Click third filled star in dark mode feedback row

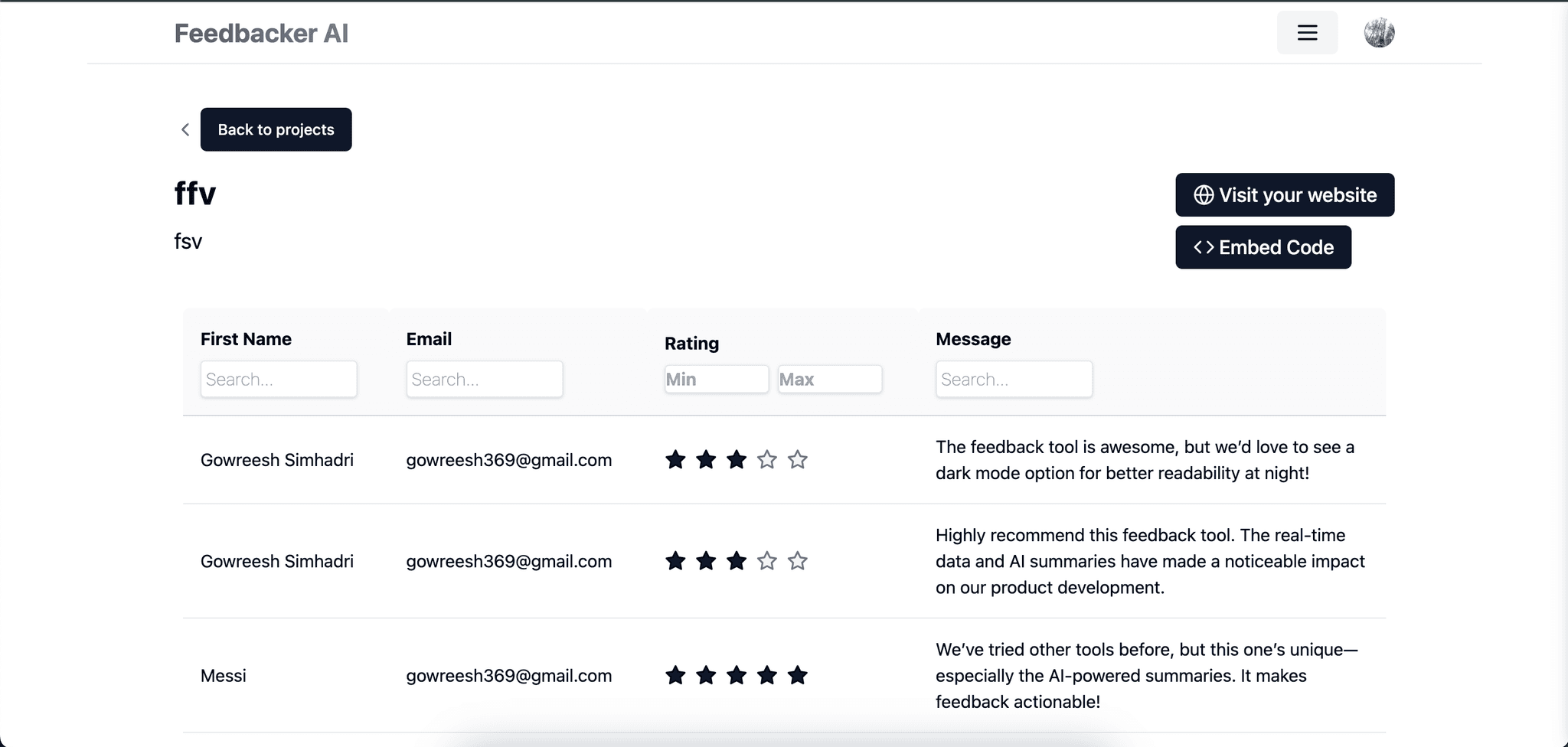pyautogui.click(x=737, y=460)
